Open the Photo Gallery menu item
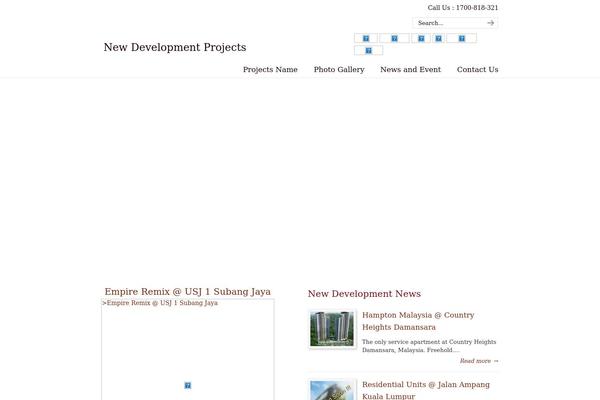This screenshot has width=600, height=400. point(339,69)
